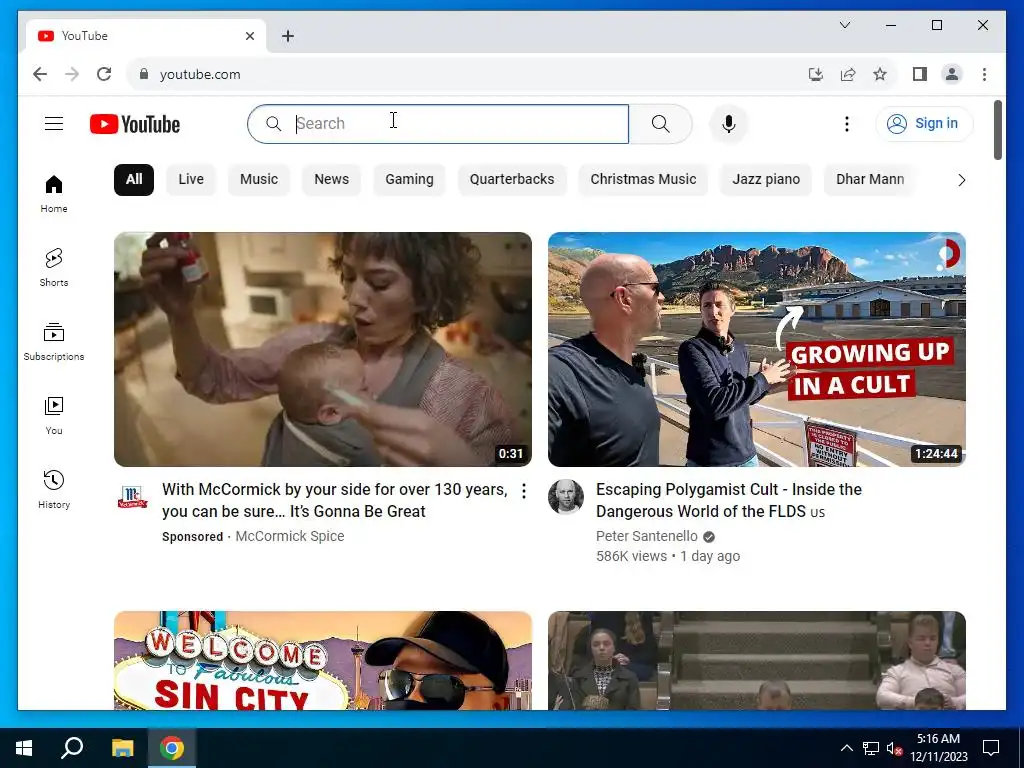Select the Quarterbacks category chip

point(511,180)
